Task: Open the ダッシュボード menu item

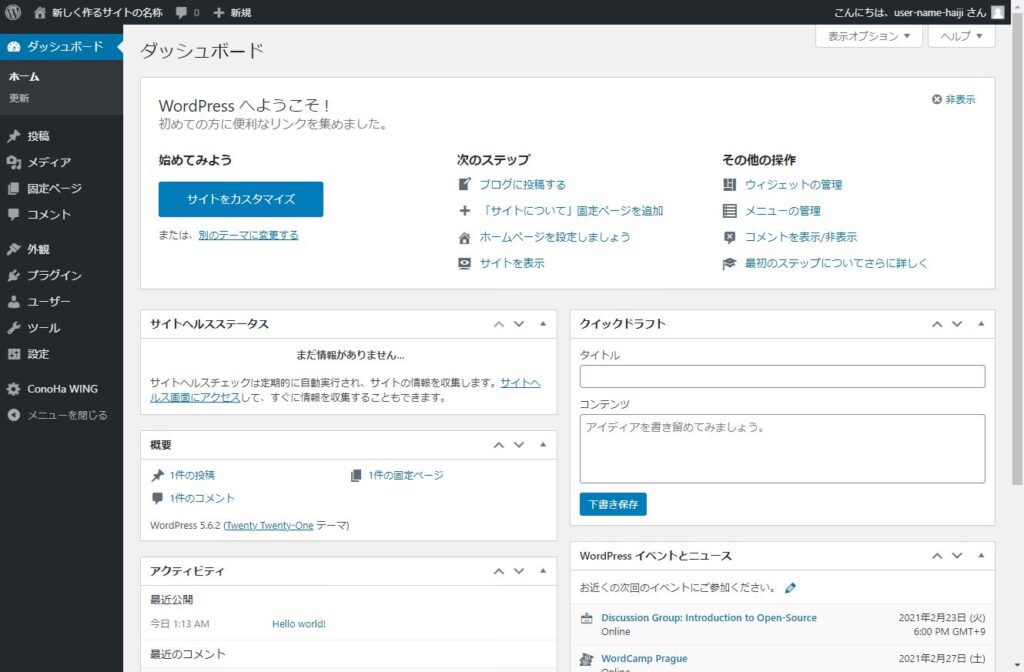Action: tap(61, 46)
